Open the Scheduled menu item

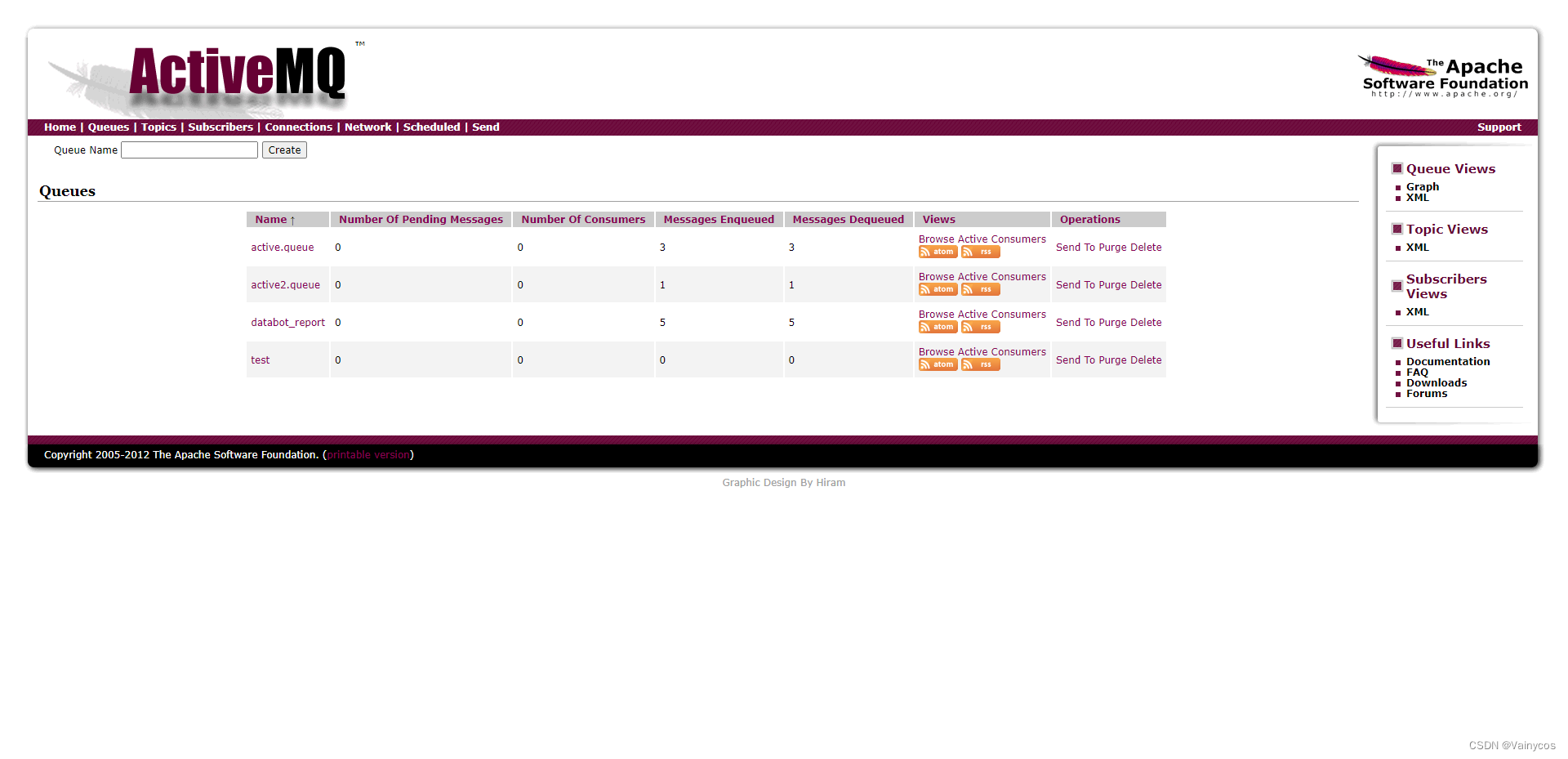click(x=431, y=127)
